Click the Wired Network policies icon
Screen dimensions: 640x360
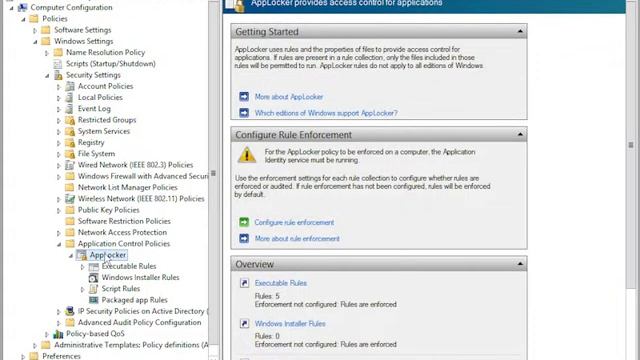point(70,165)
